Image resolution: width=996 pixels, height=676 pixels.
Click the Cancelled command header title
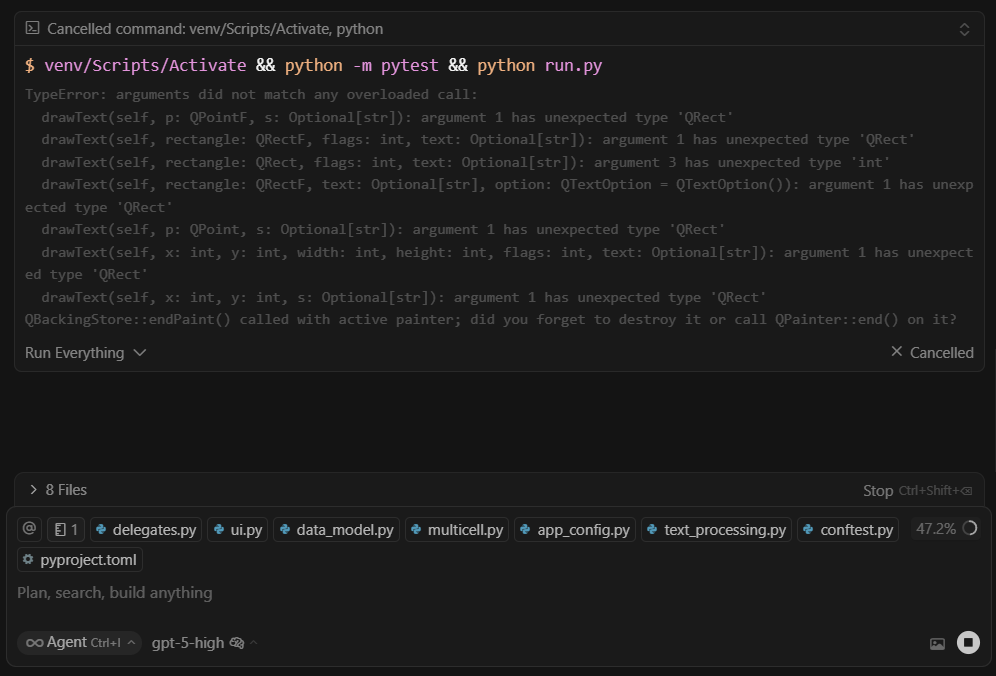point(215,29)
